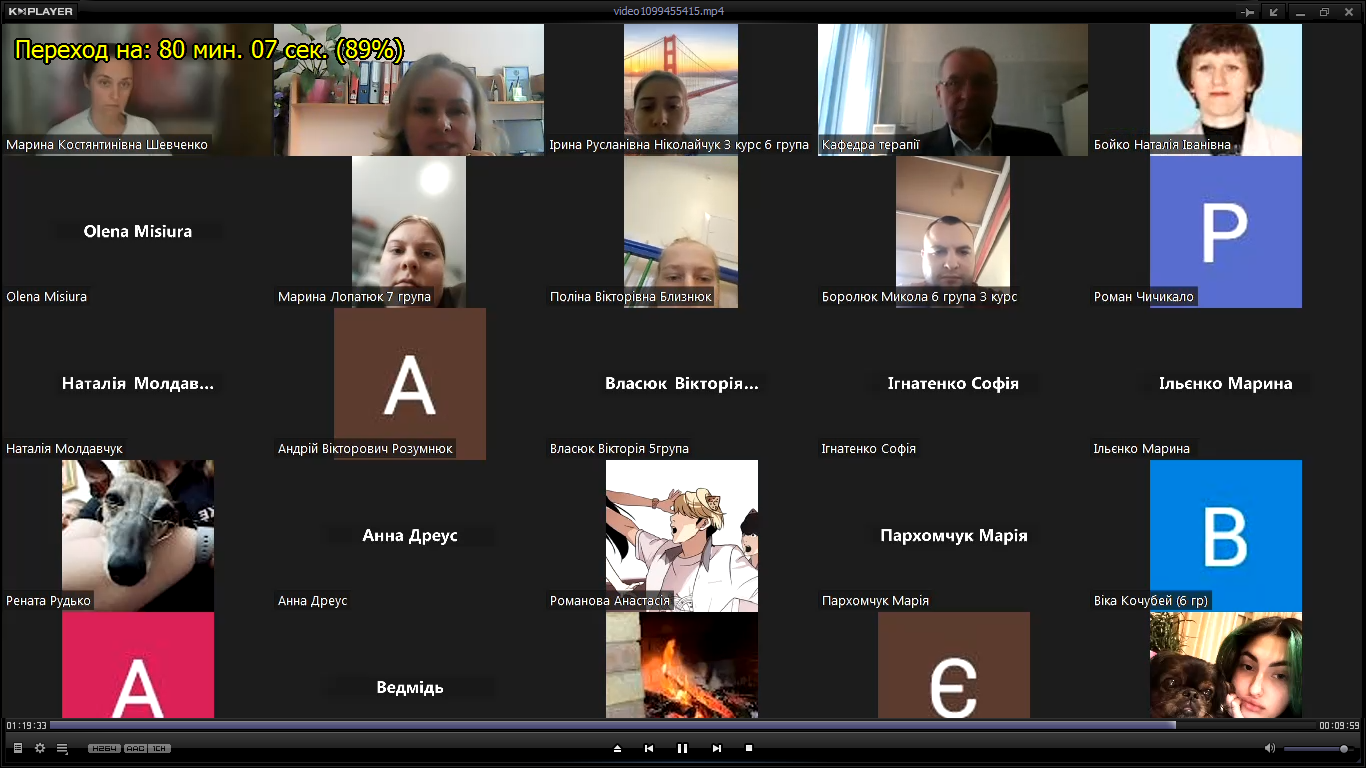Click the Ведмідь participant tile
Screen dimensions: 1366x768
point(409,665)
